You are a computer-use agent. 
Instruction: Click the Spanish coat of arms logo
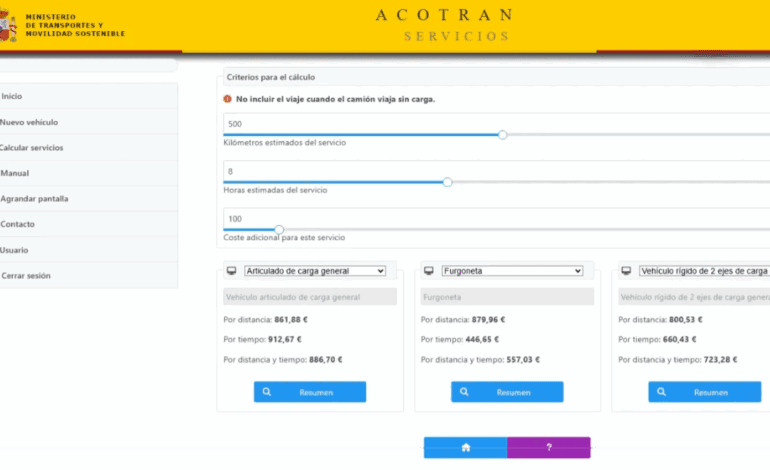8,26
